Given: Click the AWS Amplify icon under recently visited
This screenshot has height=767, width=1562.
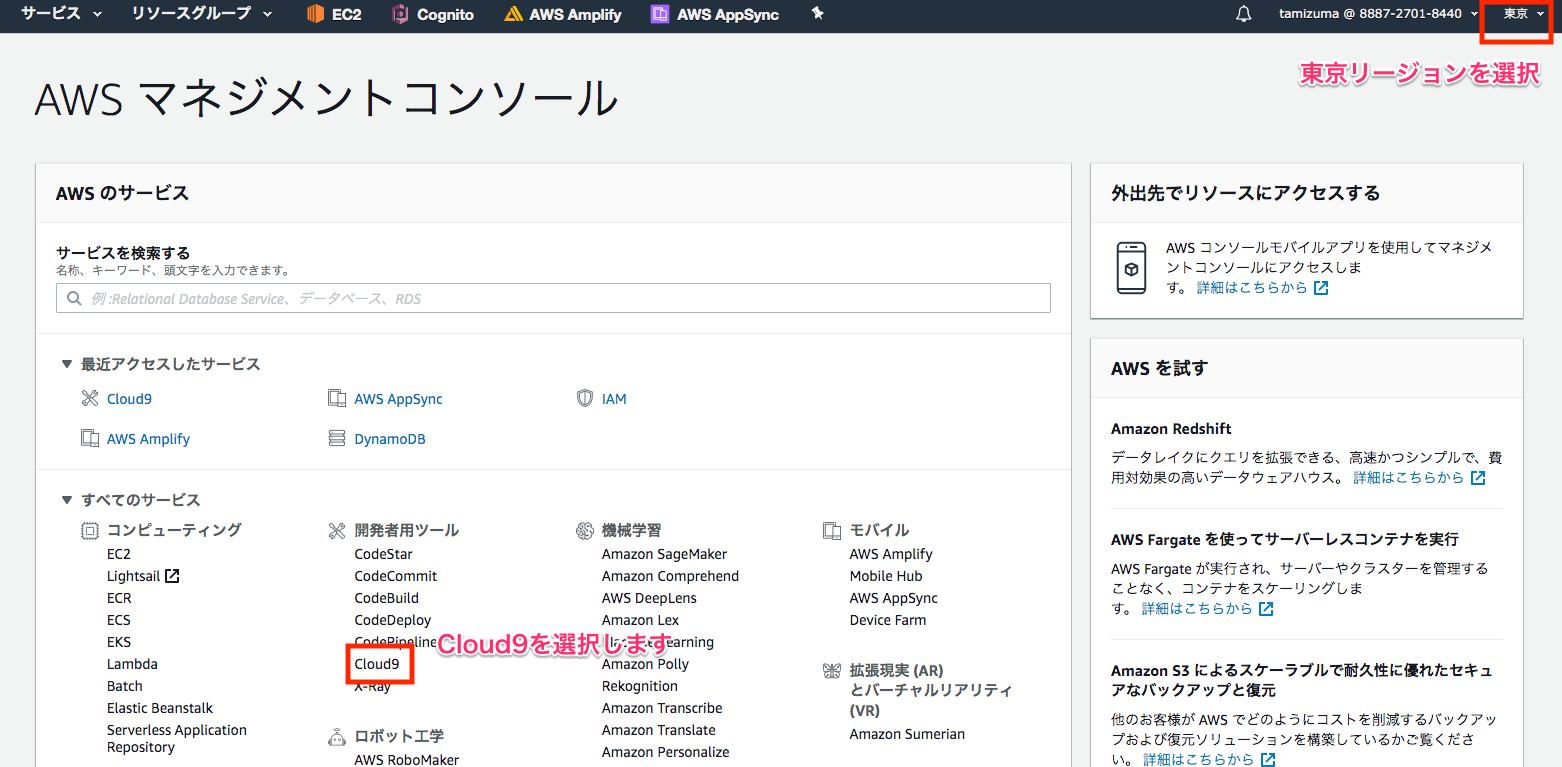Looking at the screenshot, I should point(90,438).
